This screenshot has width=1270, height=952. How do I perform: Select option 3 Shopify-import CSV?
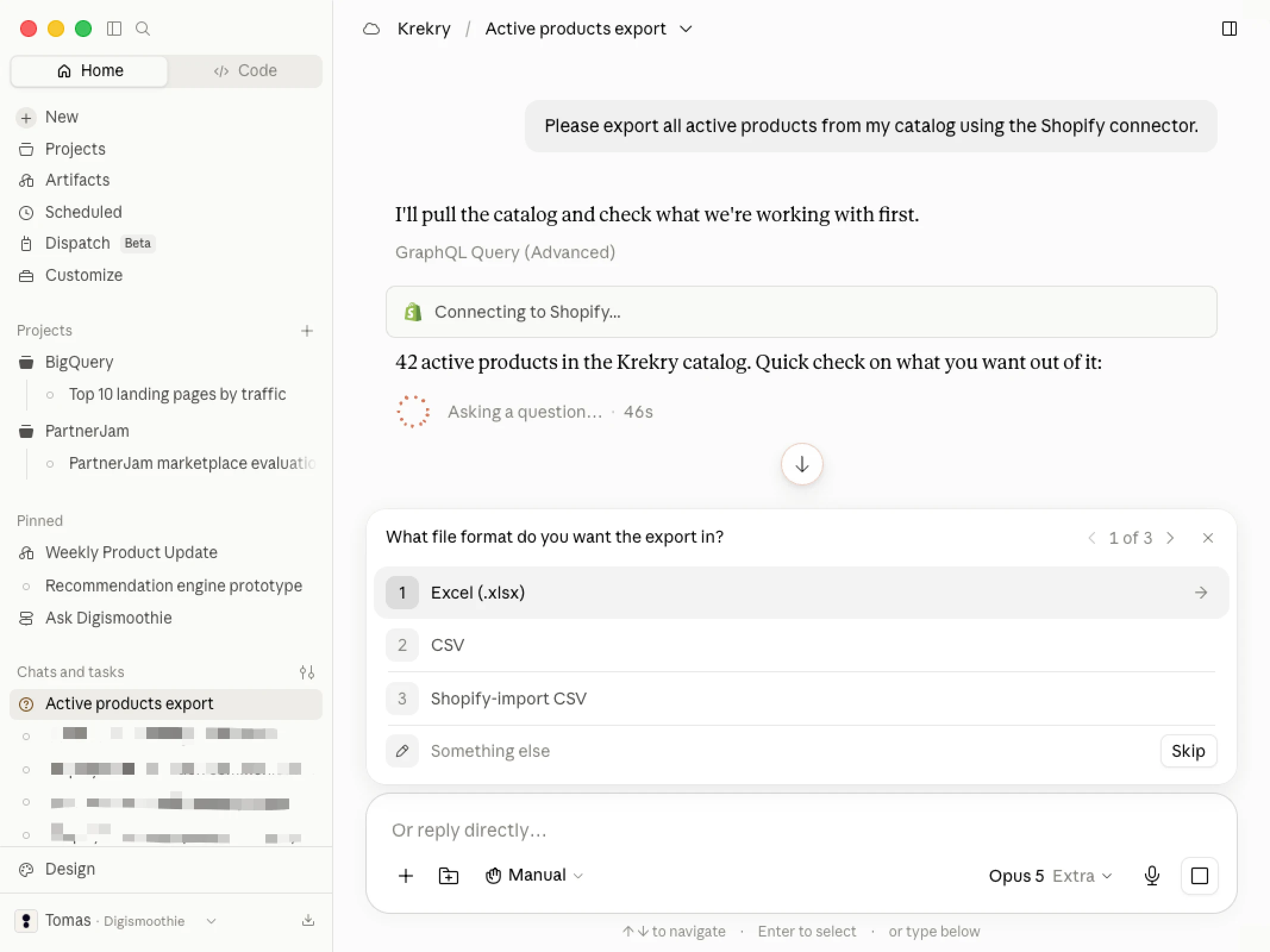point(801,699)
